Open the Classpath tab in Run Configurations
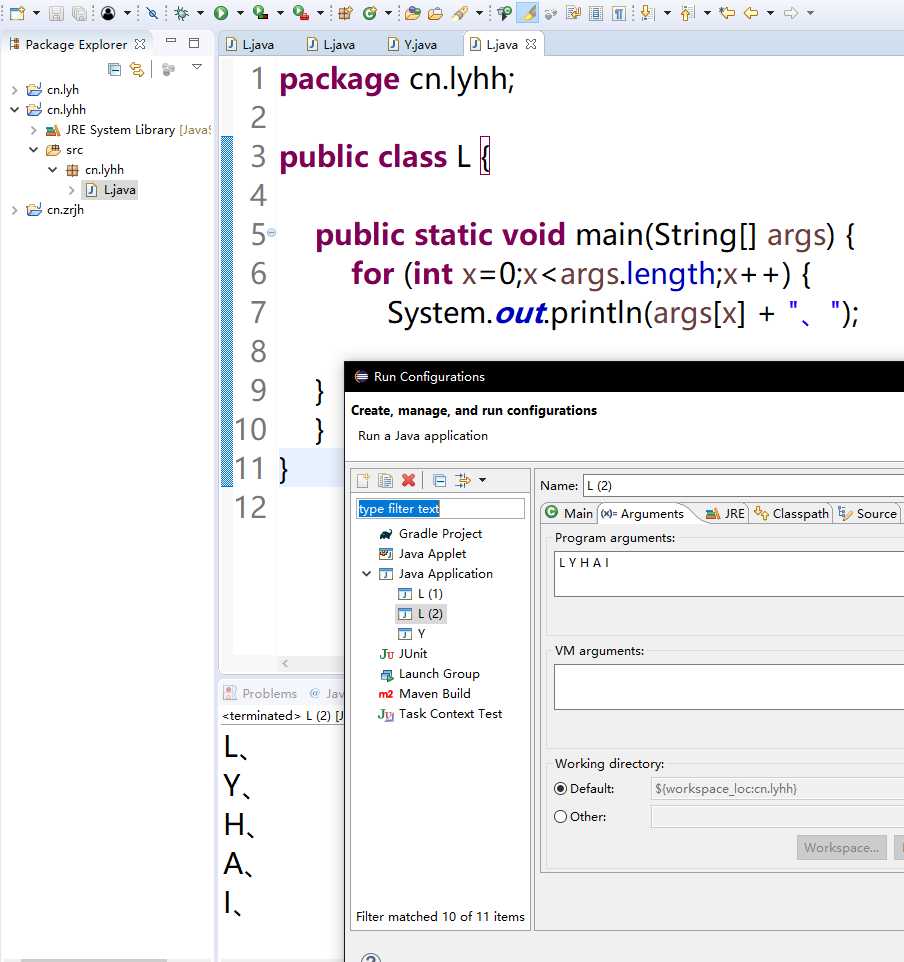904x962 pixels. [792, 514]
